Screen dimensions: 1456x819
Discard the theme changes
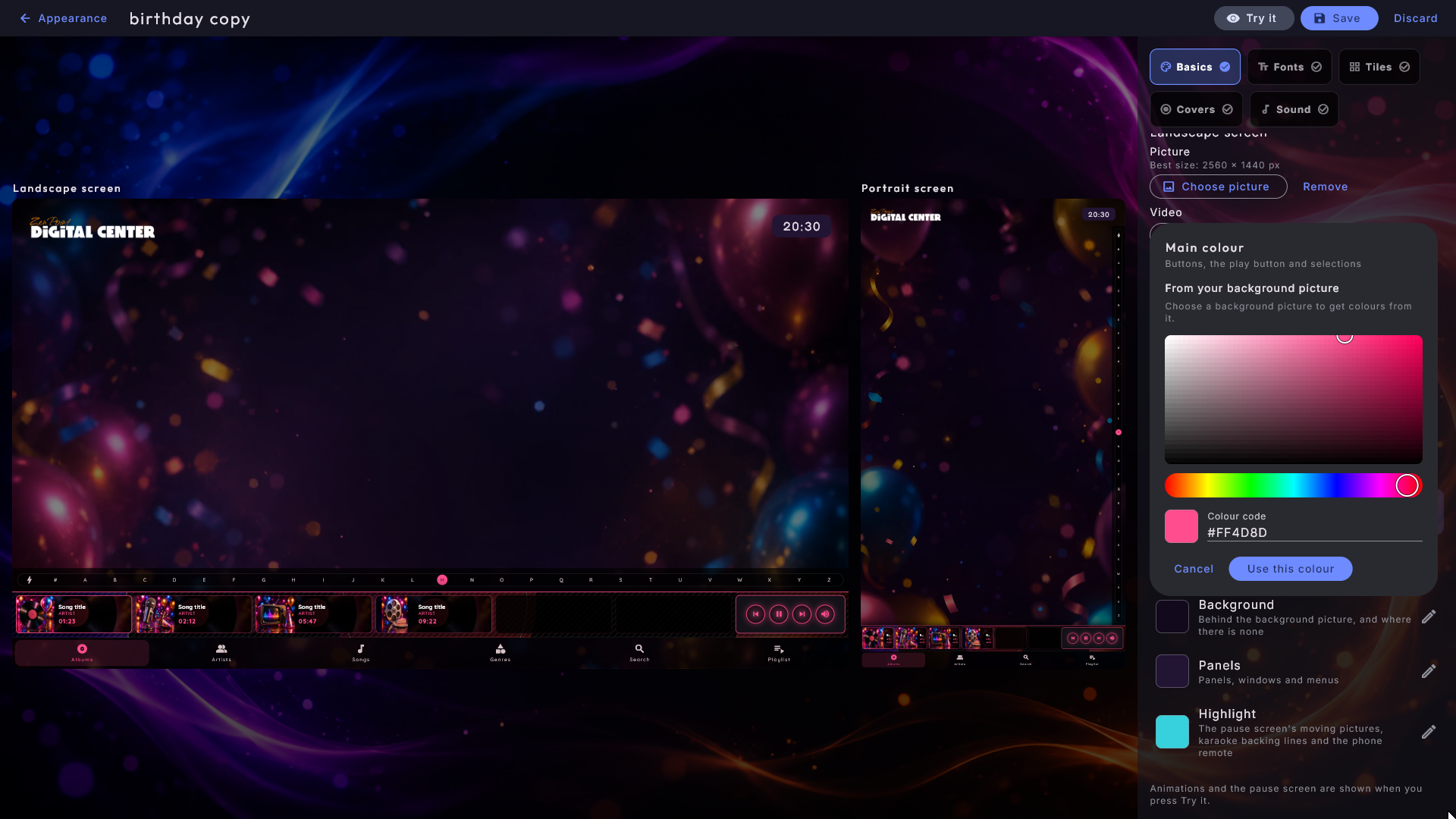[x=1415, y=18]
